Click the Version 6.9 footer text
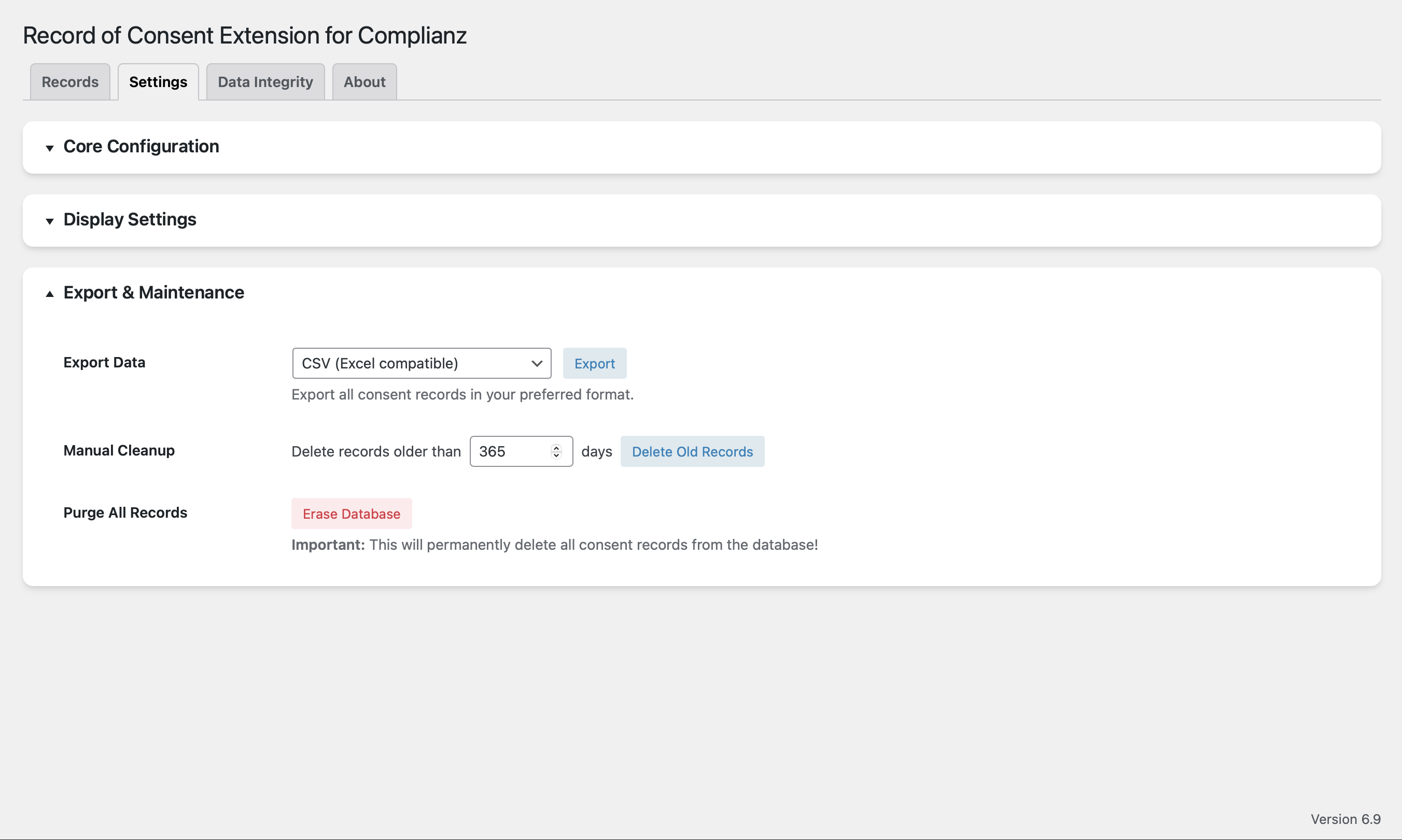1402x840 pixels. (1345, 819)
